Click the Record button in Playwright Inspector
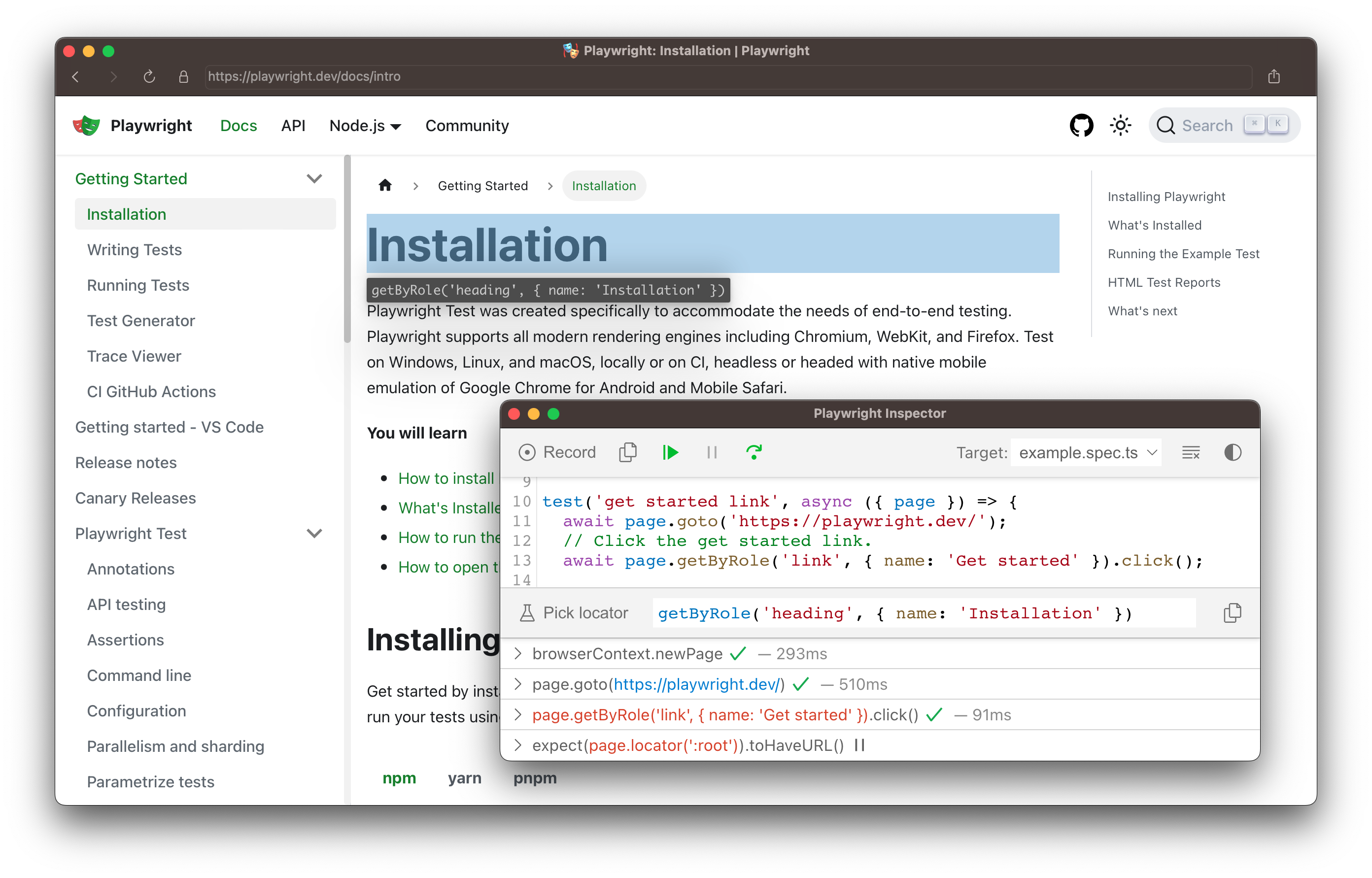 coord(556,452)
